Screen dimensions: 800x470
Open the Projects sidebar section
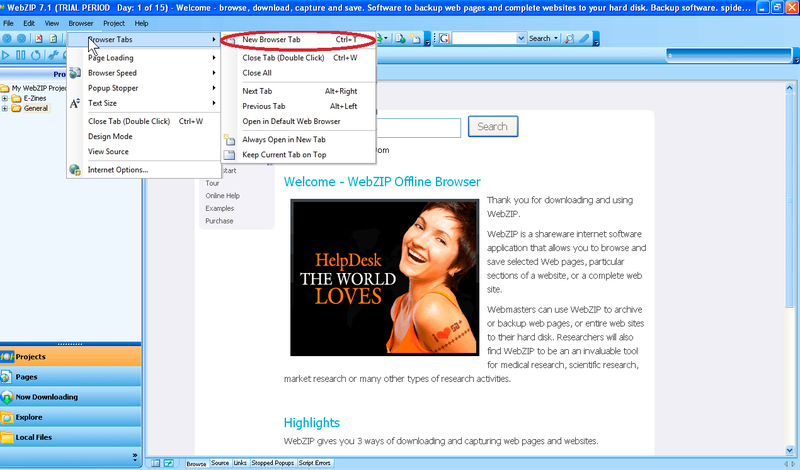[x=70, y=357]
